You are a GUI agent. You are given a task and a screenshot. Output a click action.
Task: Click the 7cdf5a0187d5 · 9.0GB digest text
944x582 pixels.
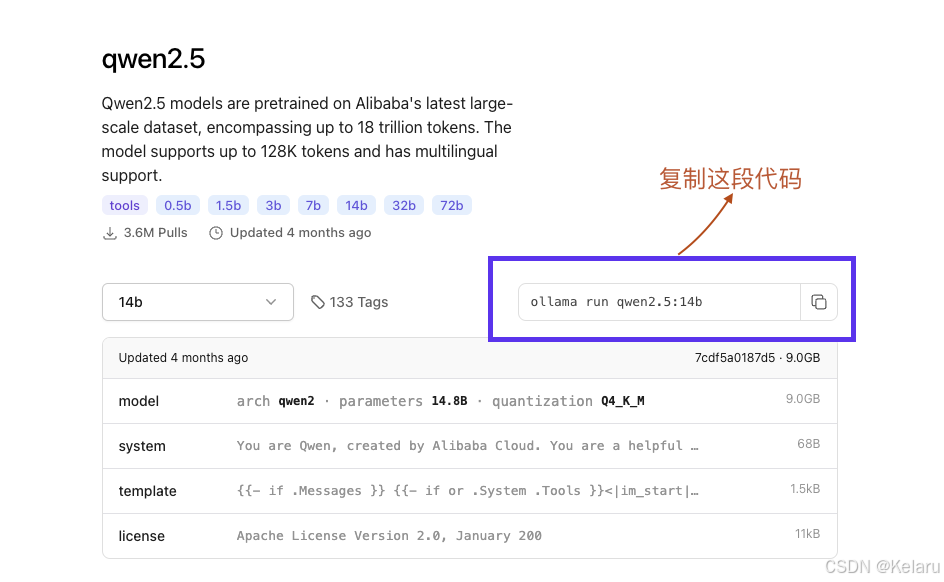(757, 358)
